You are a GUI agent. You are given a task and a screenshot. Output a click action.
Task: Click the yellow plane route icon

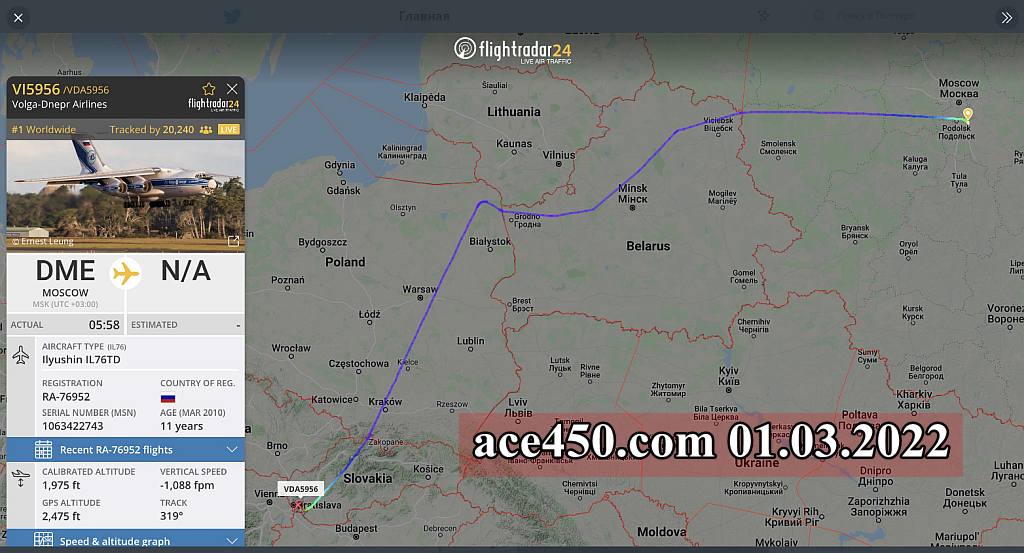125,273
